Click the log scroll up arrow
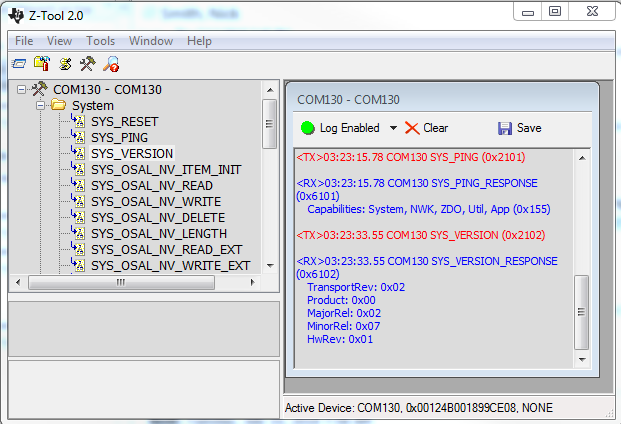 (582, 158)
